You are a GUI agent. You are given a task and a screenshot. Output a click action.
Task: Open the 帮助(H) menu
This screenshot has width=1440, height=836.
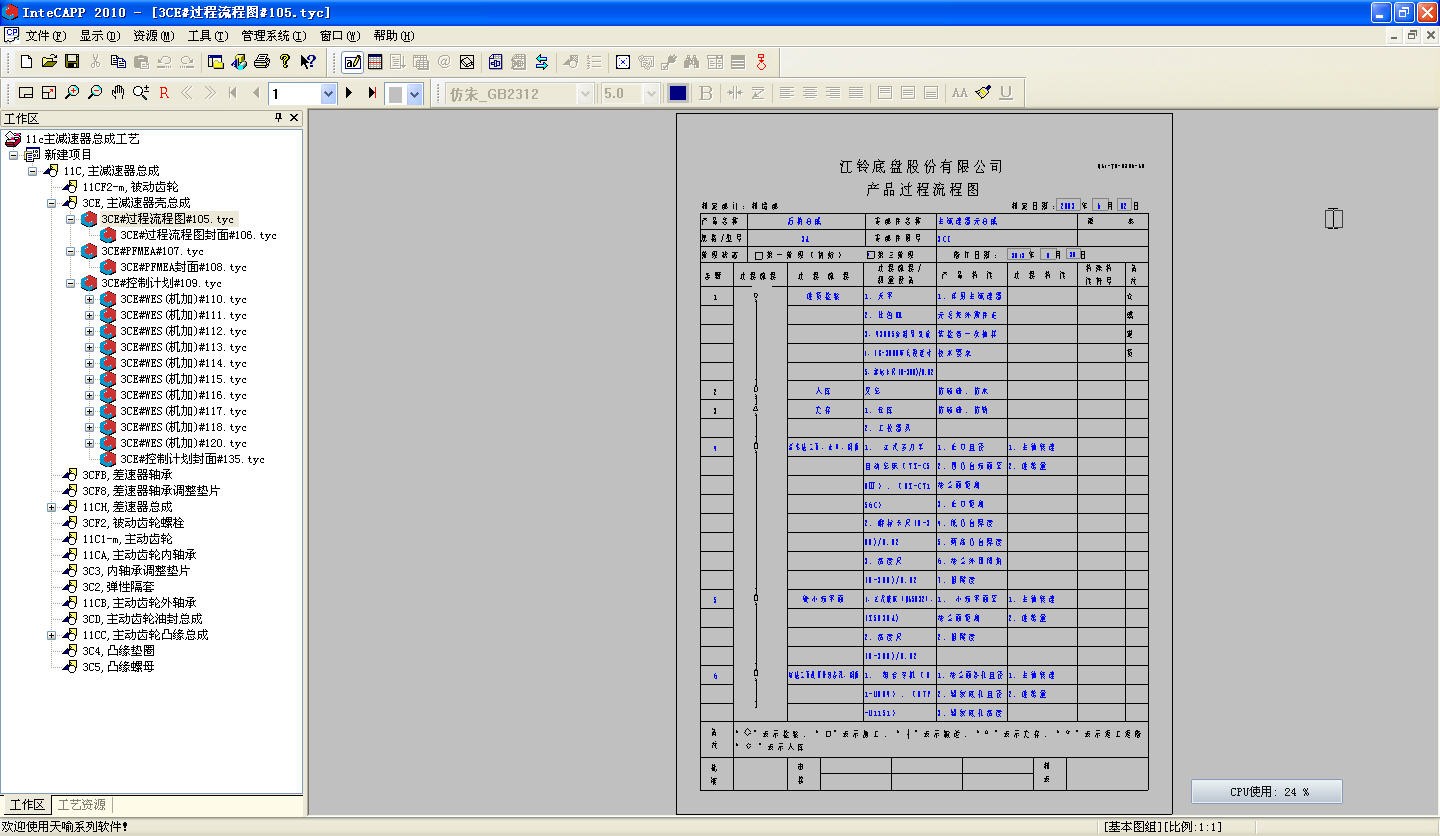coord(393,36)
